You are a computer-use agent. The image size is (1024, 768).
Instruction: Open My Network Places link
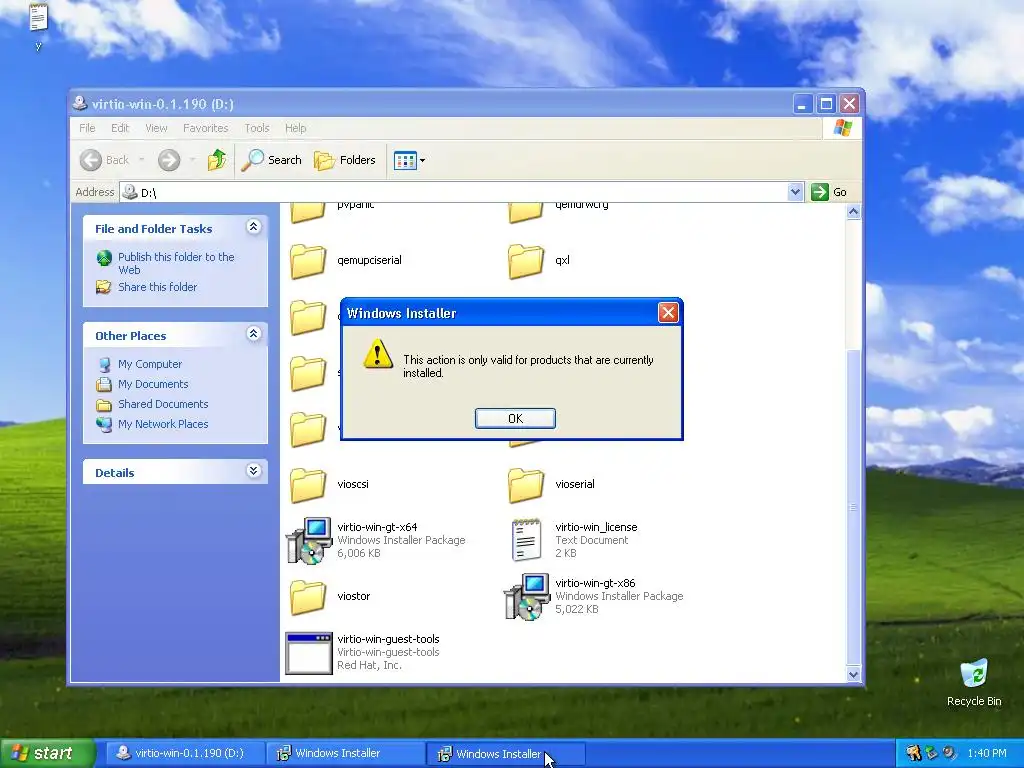coord(163,424)
